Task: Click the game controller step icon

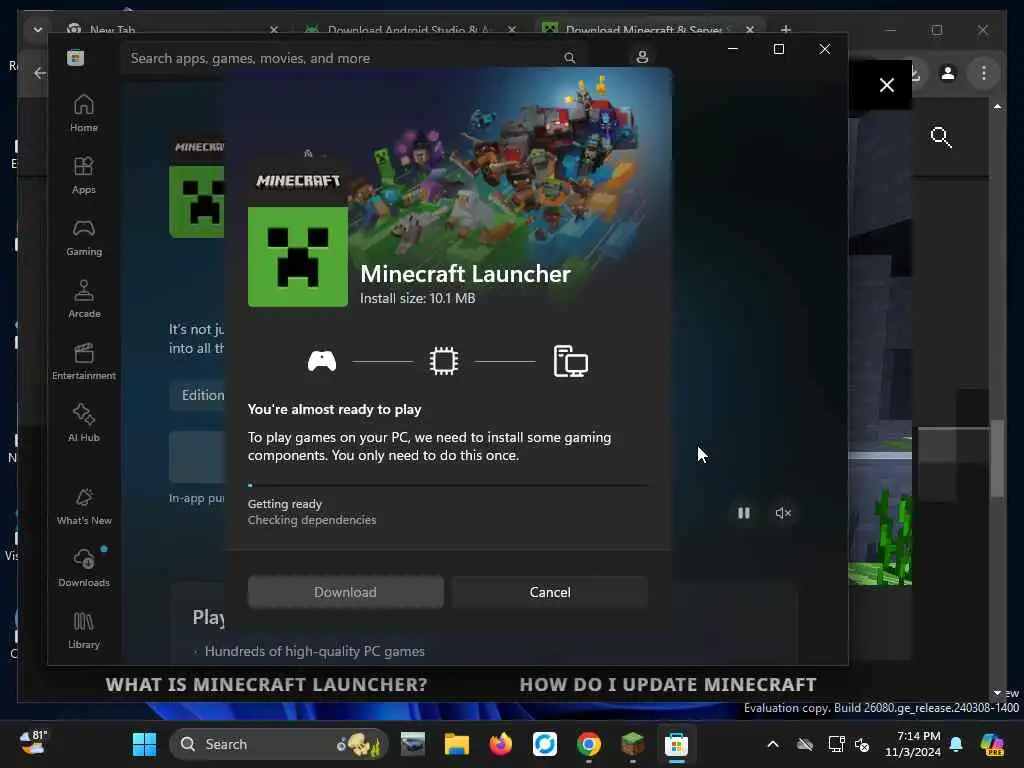Action: [322, 361]
